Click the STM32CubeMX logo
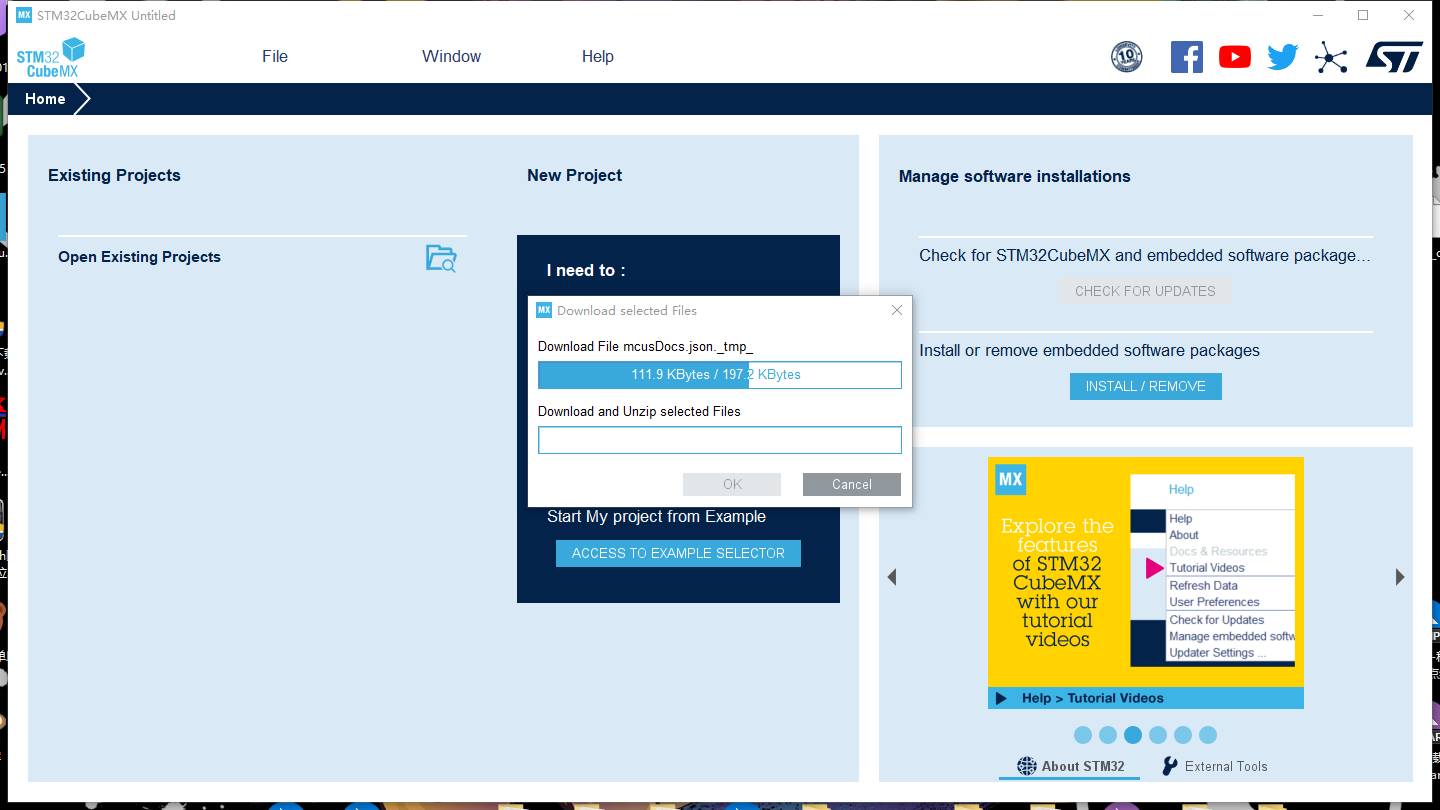This screenshot has height=810, width=1440. 51,57
